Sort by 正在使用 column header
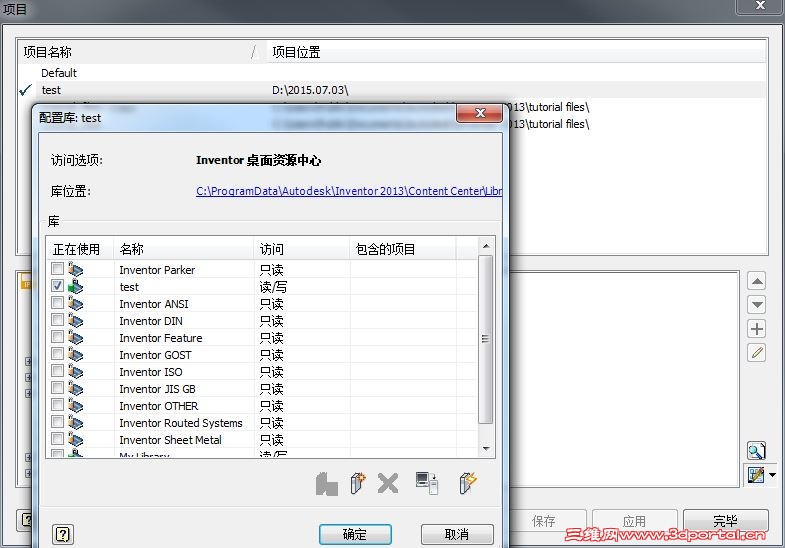The image size is (785, 548). 80,249
